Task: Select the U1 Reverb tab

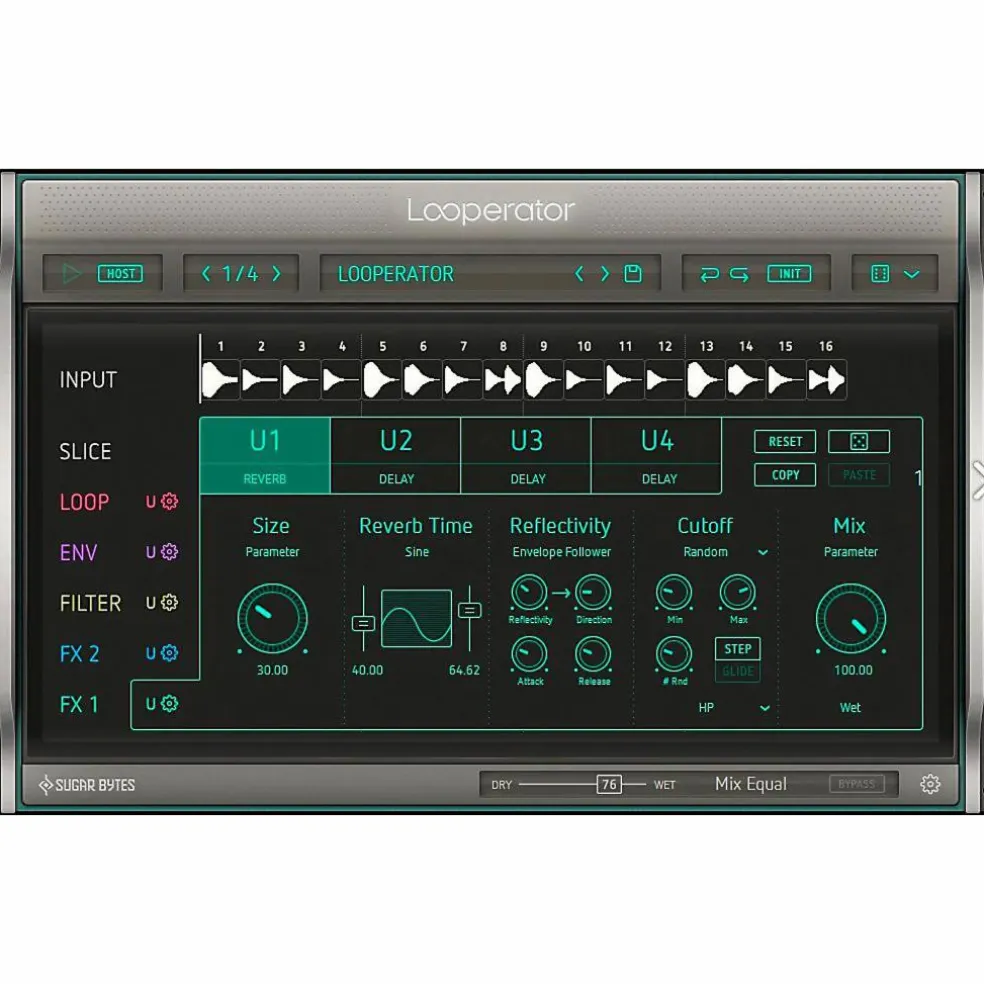Action: (x=265, y=456)
